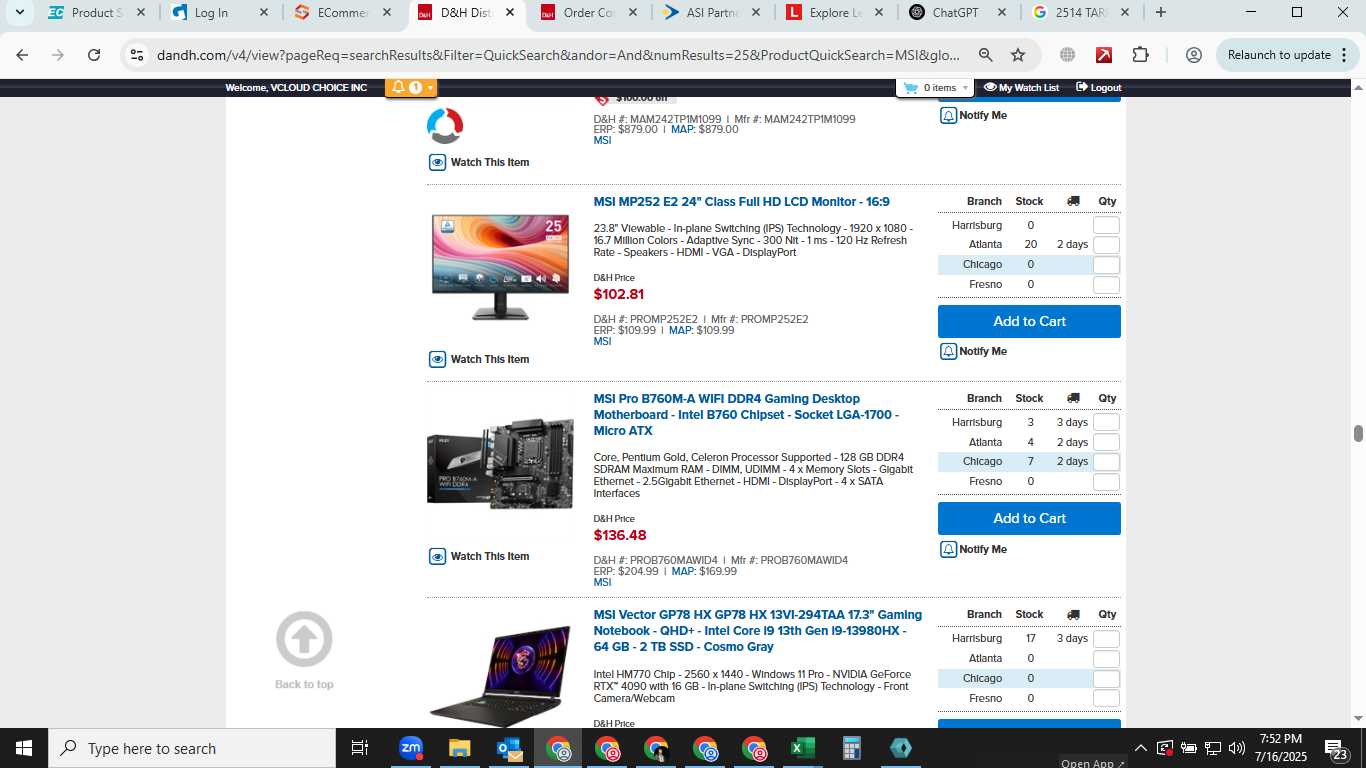Click the MSI brand link under PROMP252E2

[602, 342]
